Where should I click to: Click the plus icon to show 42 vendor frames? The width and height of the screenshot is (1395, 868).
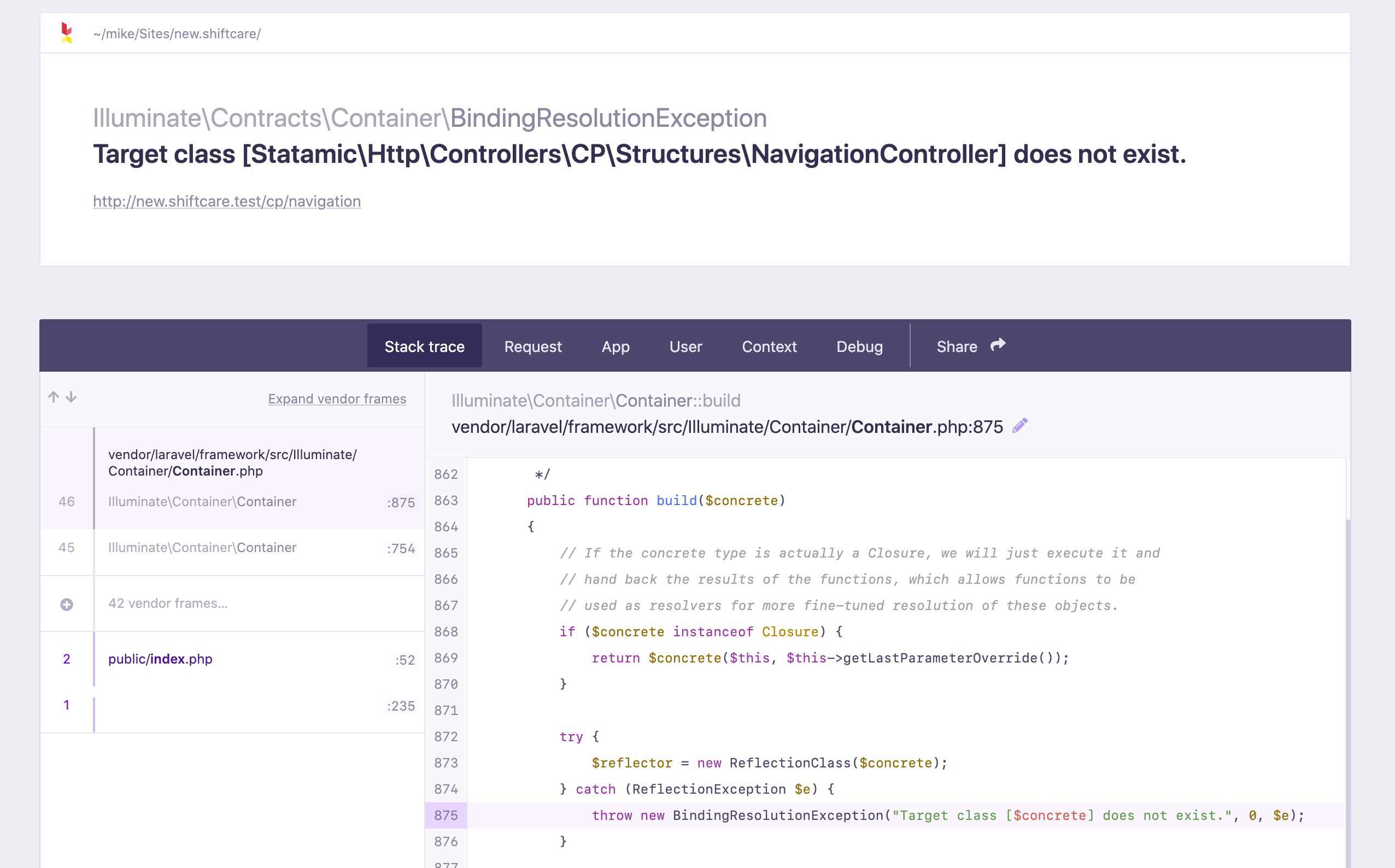click(x=67, y=603)
